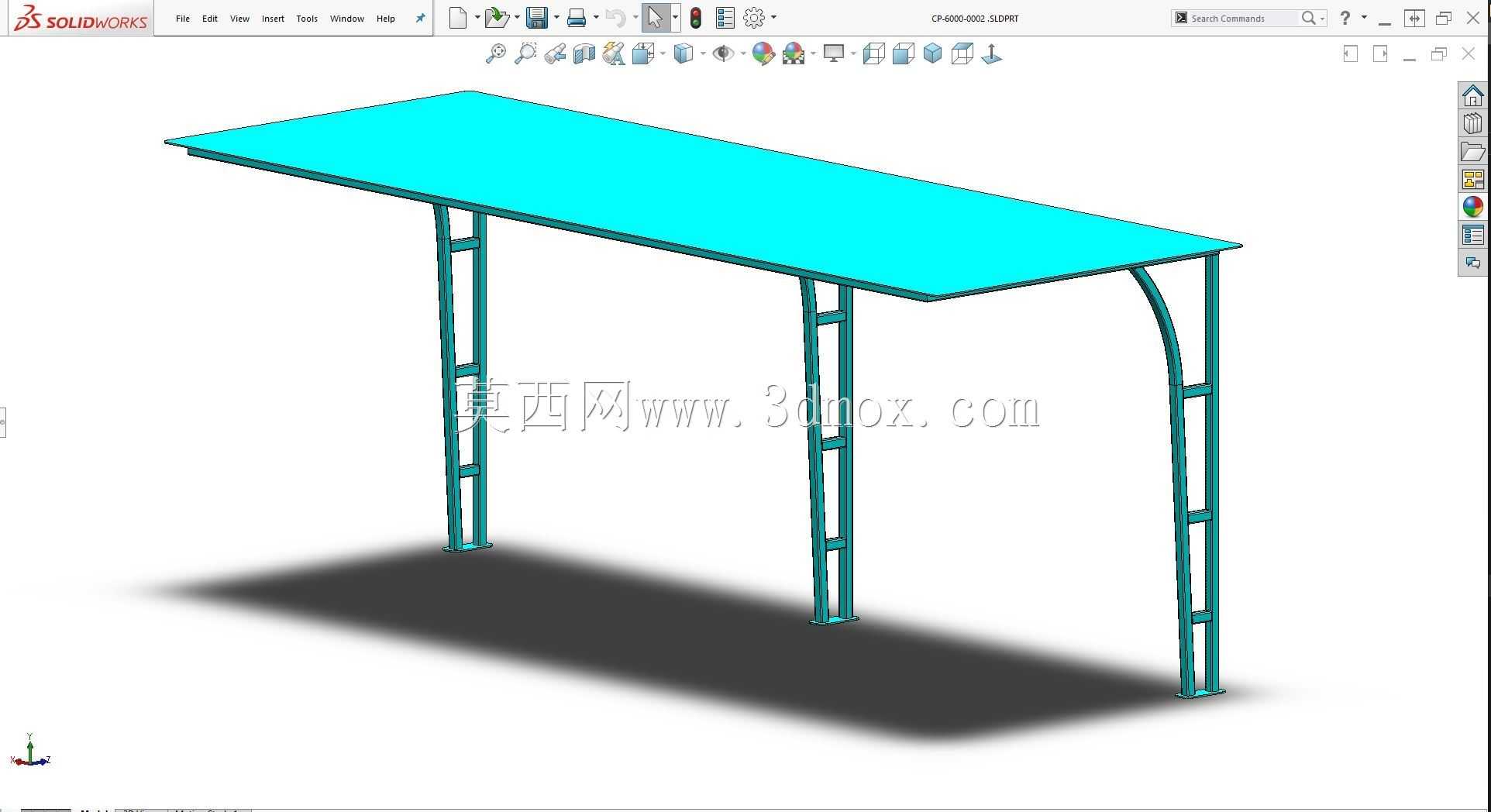The image size is (1491, 812).
Task: Open View Settings monitor icon
Action: coord(834,53)
